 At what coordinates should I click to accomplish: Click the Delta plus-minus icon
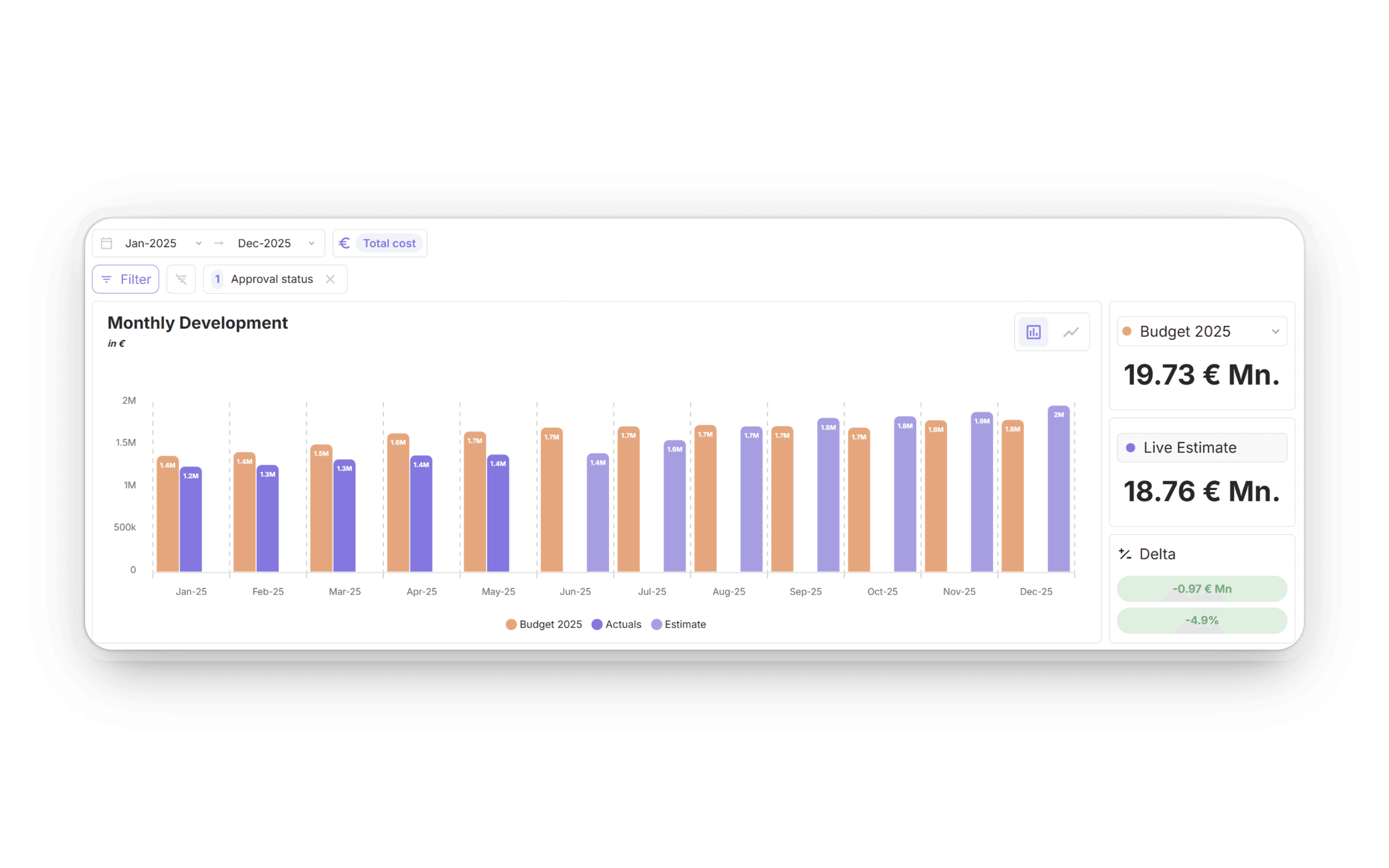(x=1125, y=554)
